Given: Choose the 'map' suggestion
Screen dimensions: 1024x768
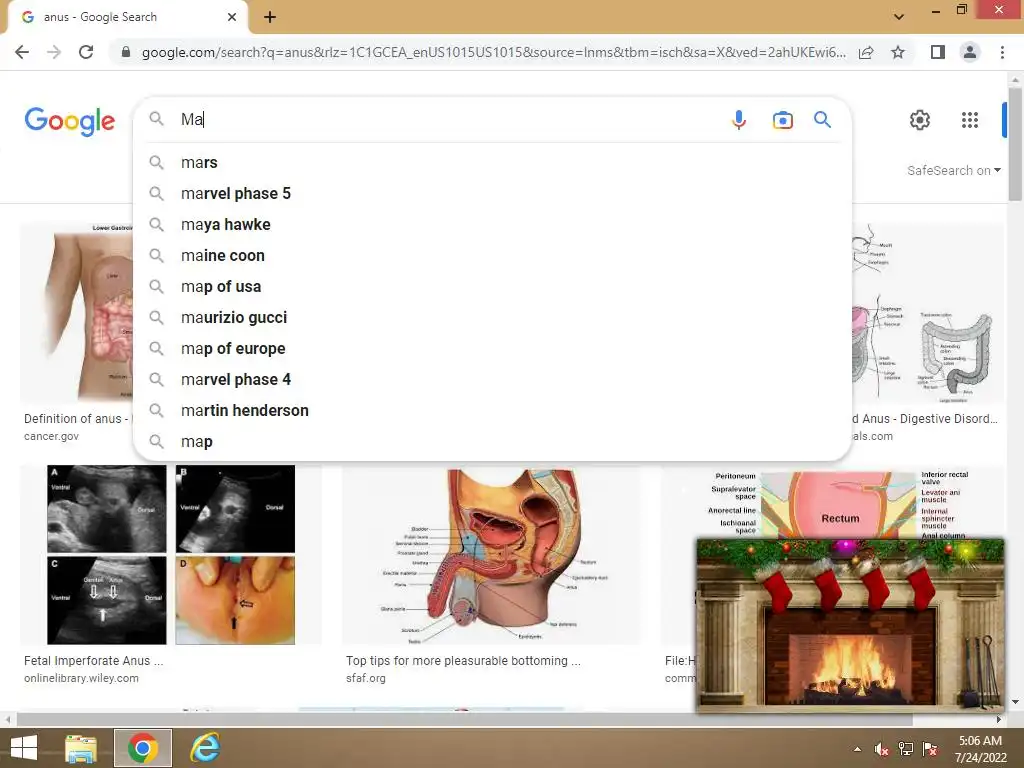Looking at the screenshot, I should point(492,441).
